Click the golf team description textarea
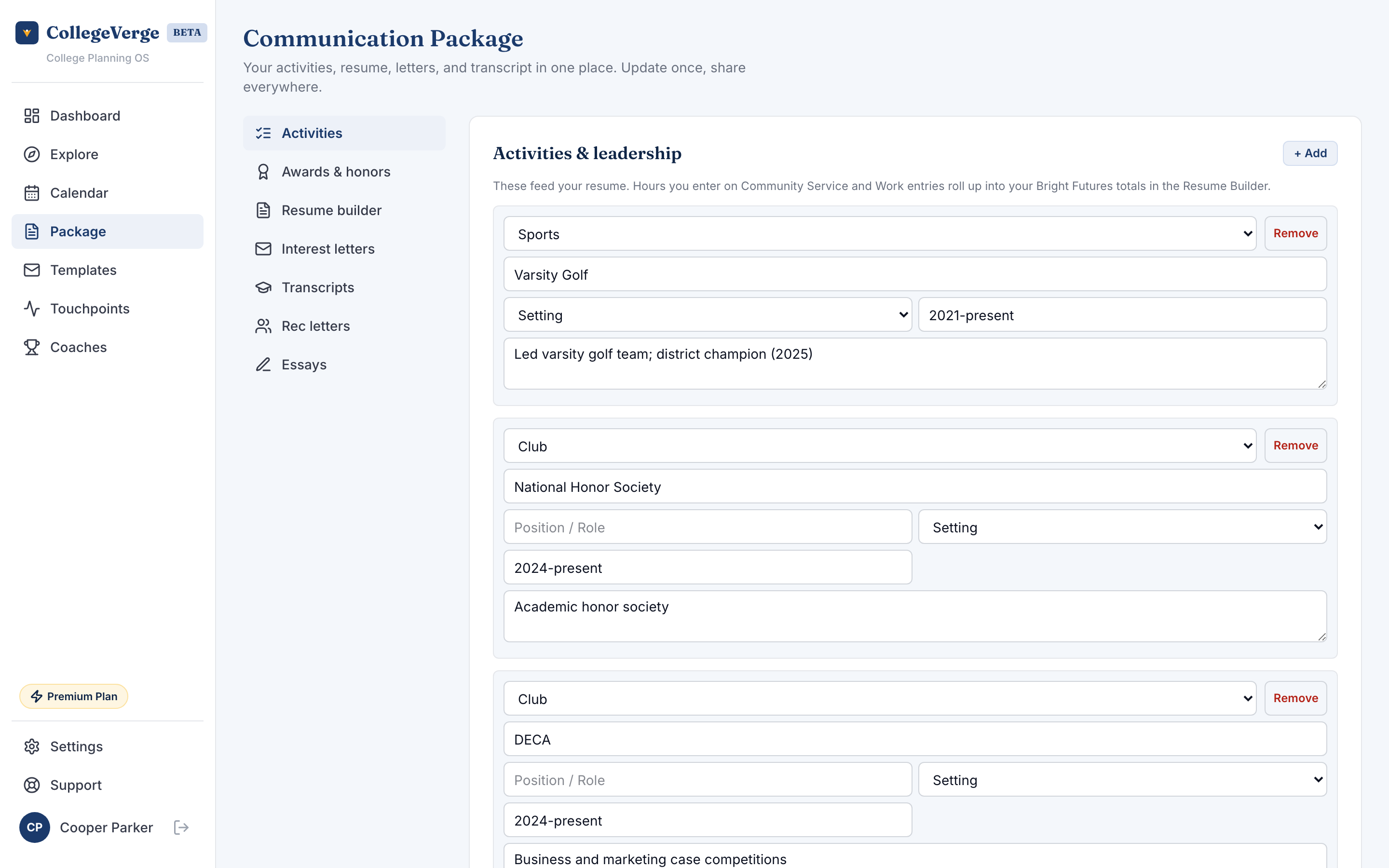 tap(915, 364)
